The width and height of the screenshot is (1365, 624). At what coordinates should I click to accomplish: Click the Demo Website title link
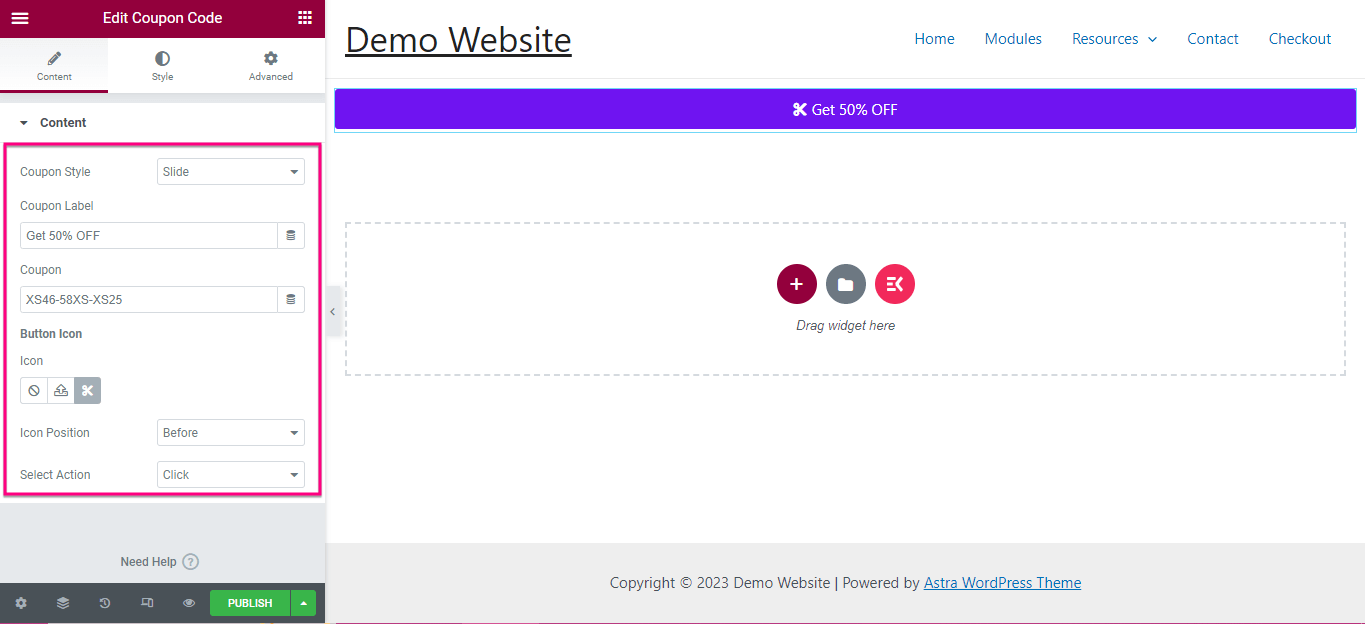pos(458,39)
